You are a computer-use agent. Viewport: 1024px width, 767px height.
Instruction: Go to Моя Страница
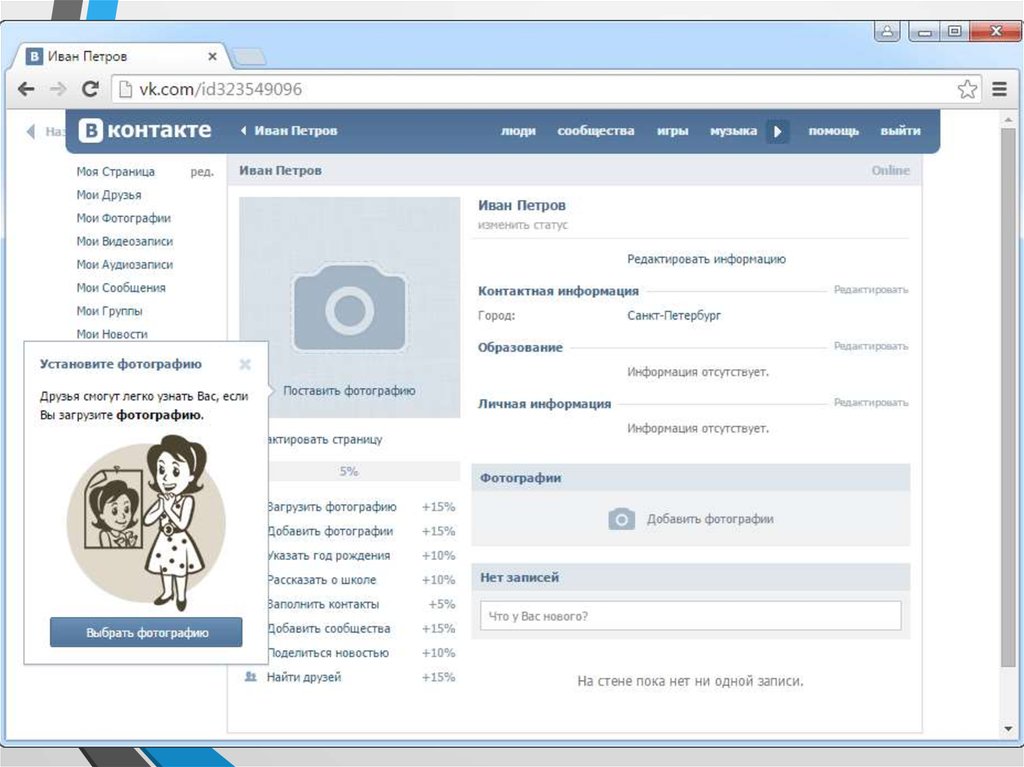[x=116, y=171]
